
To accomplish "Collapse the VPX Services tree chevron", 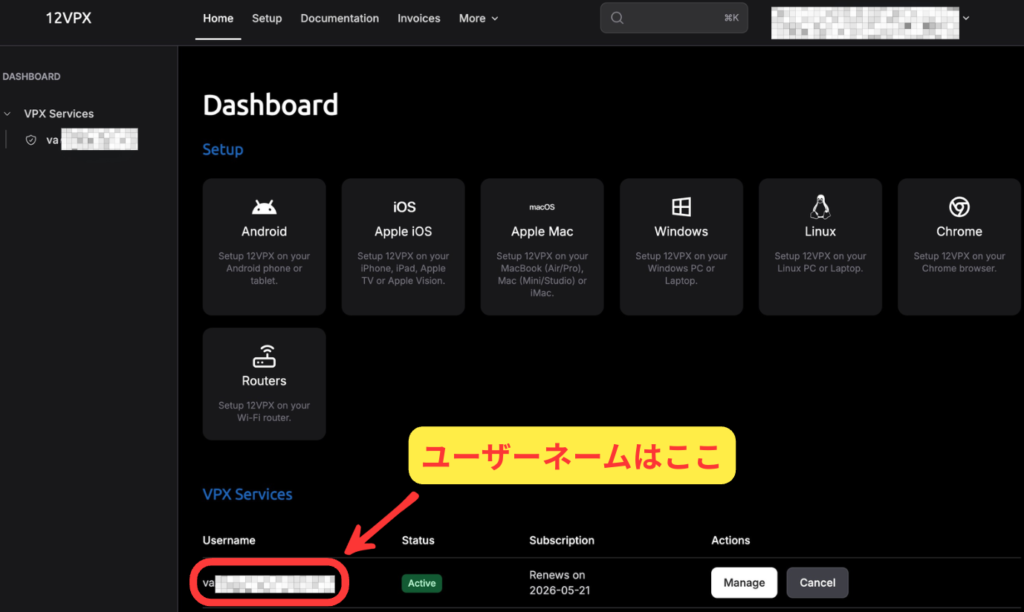I will [8, 114].
